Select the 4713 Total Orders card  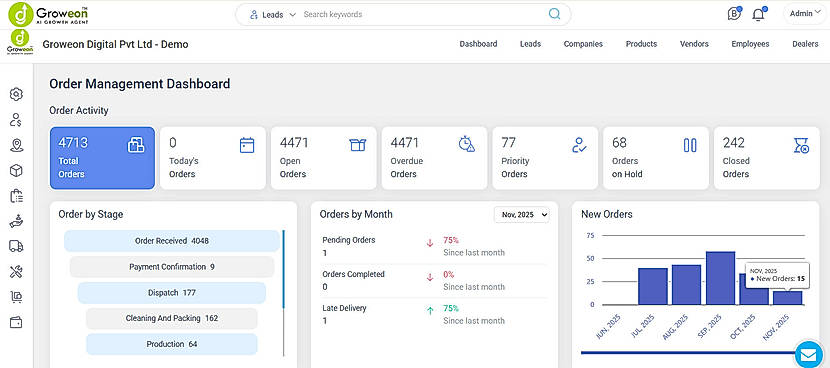point(102,158)
